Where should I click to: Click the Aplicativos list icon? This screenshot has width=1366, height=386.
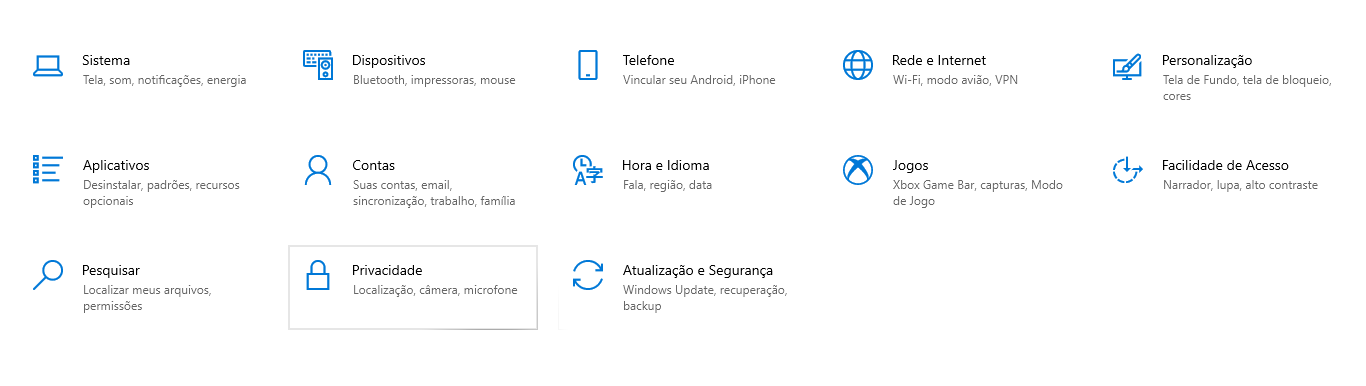[47, 170]
